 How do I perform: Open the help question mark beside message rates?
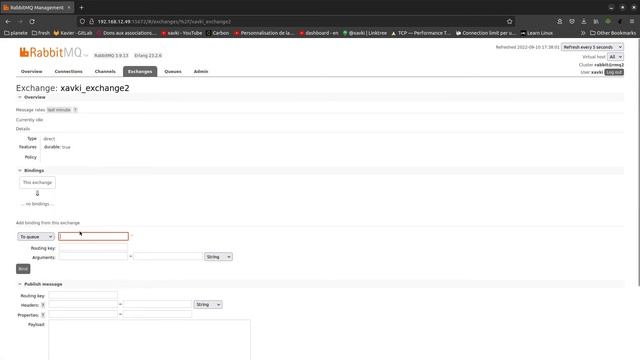(75, 110)
